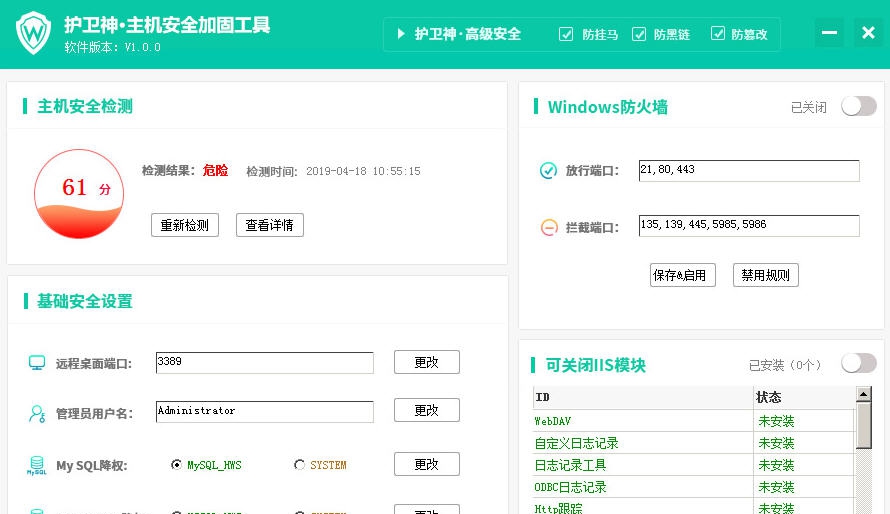The height and width of the screenshot is (514, 890).
Task: Click the 状态 column header
Action: coord(804,398)
